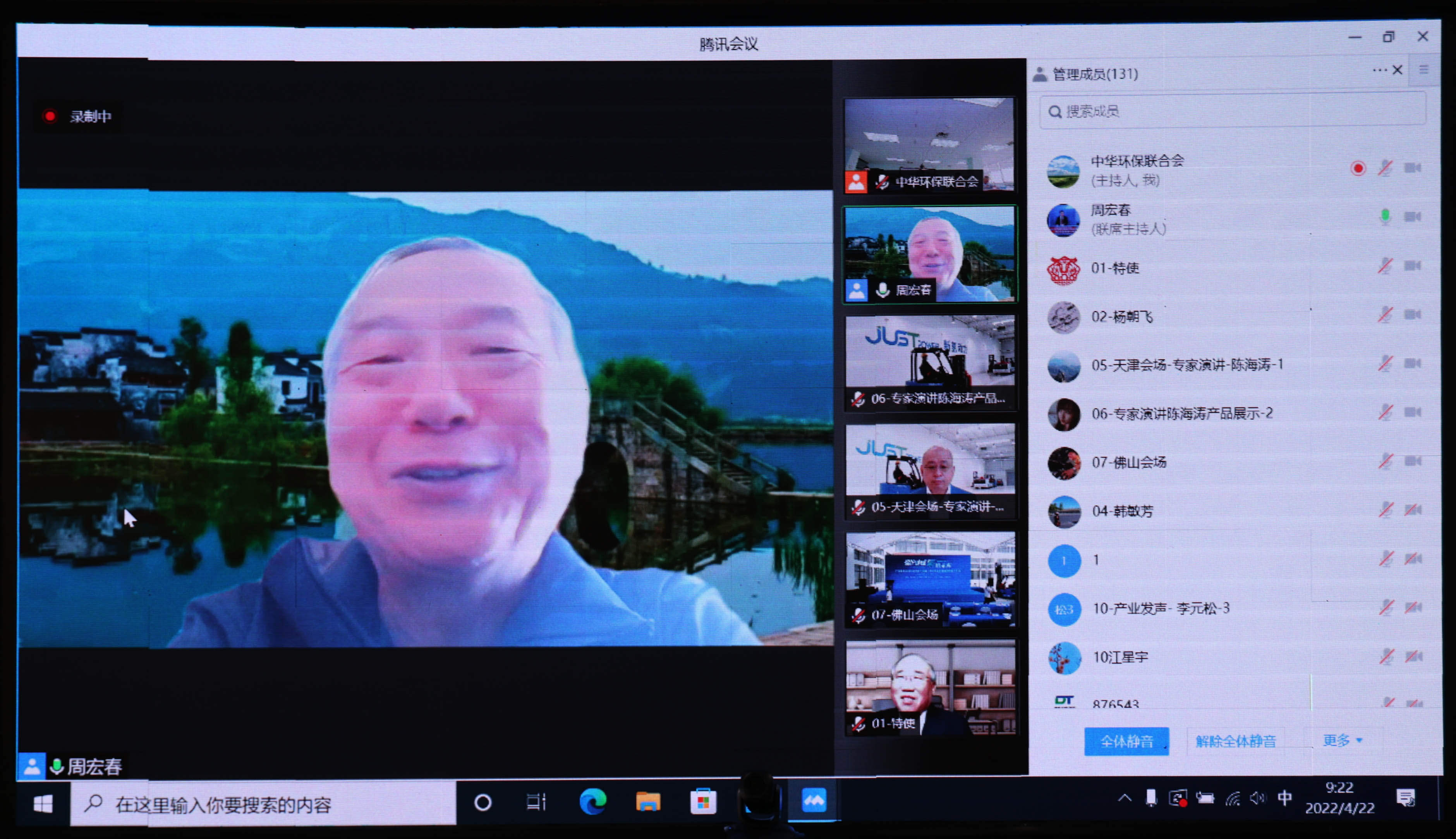
Task: Unmute microphone of 07-佛山会场 member
Action: 1385,462
